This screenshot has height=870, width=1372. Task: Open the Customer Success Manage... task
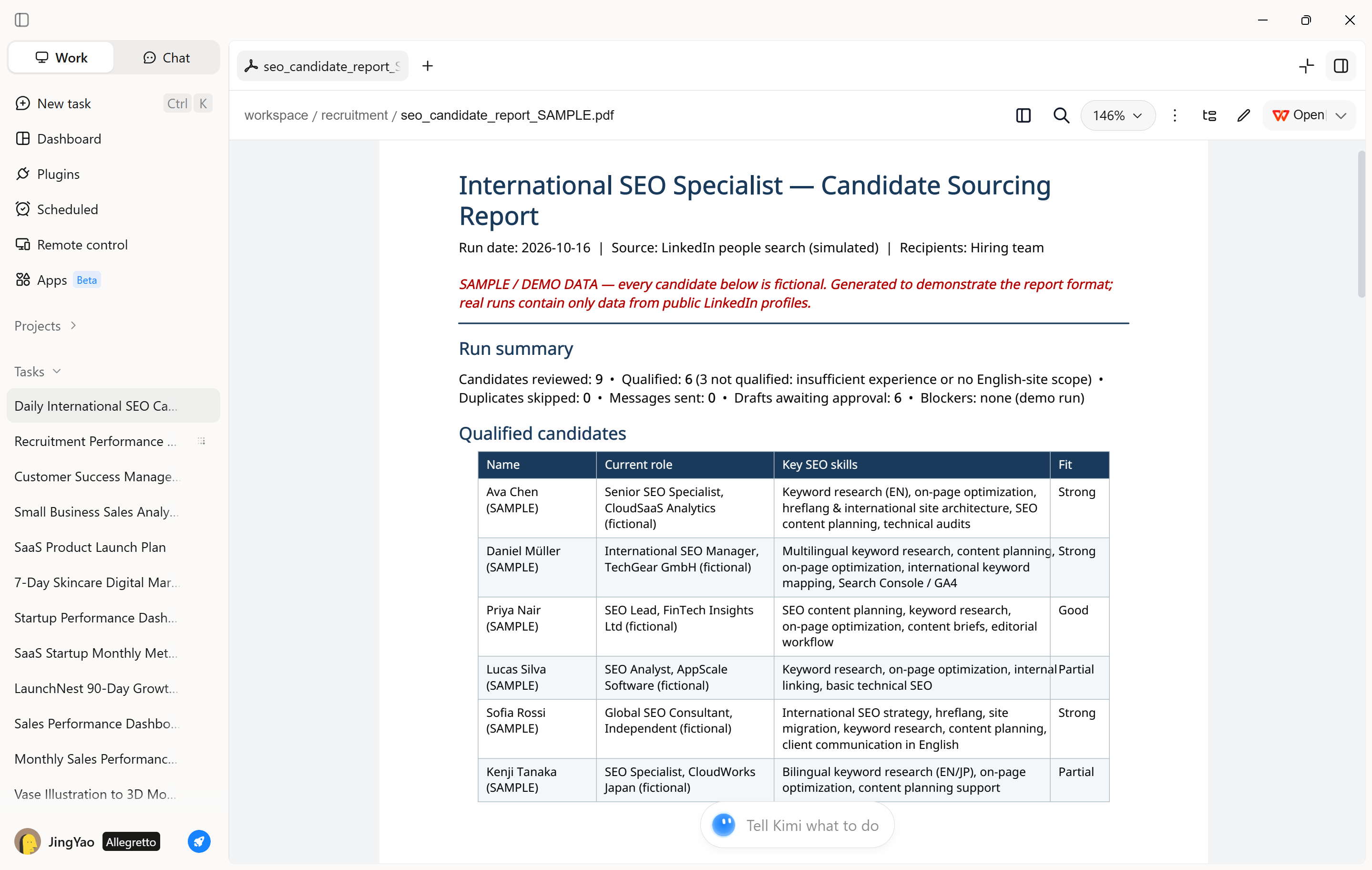113,476
